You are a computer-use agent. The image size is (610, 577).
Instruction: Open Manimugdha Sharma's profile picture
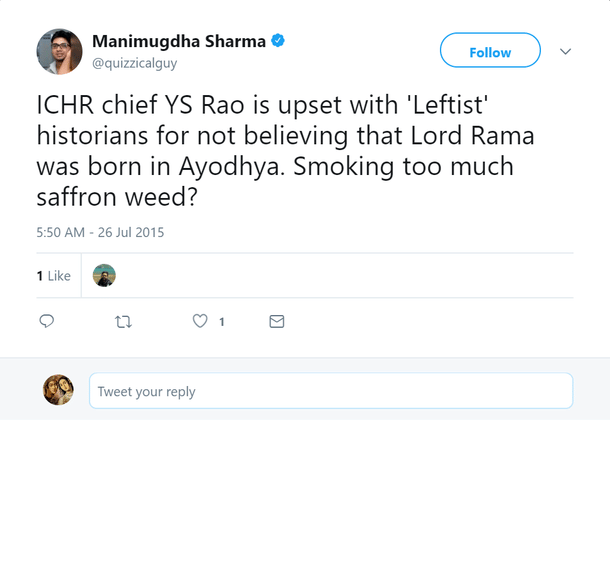[59, 51]
